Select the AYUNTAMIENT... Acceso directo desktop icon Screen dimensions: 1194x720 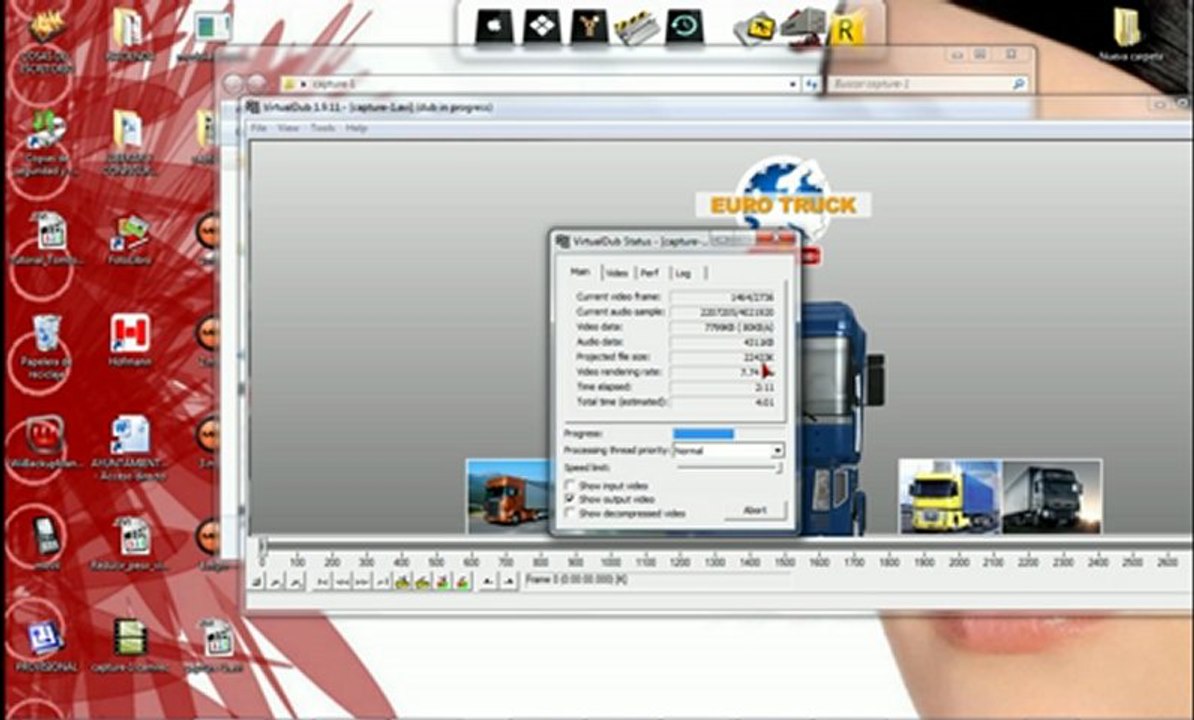click(129, 448)
